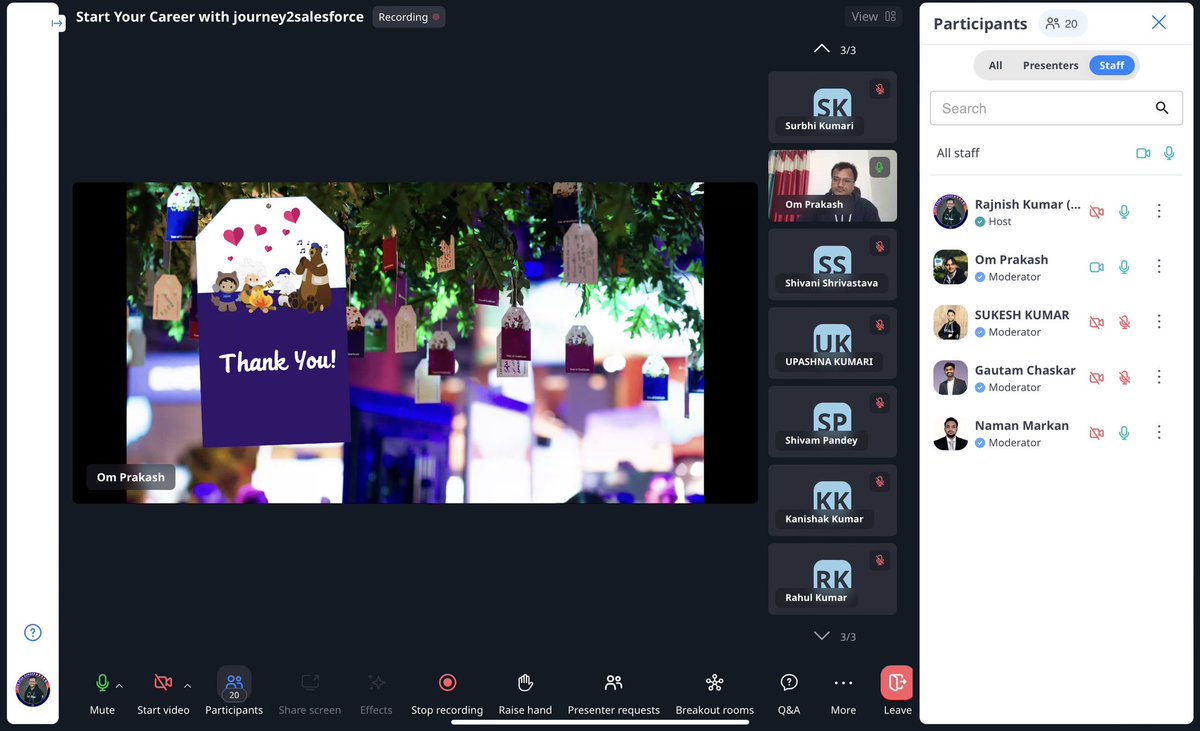This screenshot has height=731, width=1200.
Task: Open the Effects option
Action: point(376,692)
